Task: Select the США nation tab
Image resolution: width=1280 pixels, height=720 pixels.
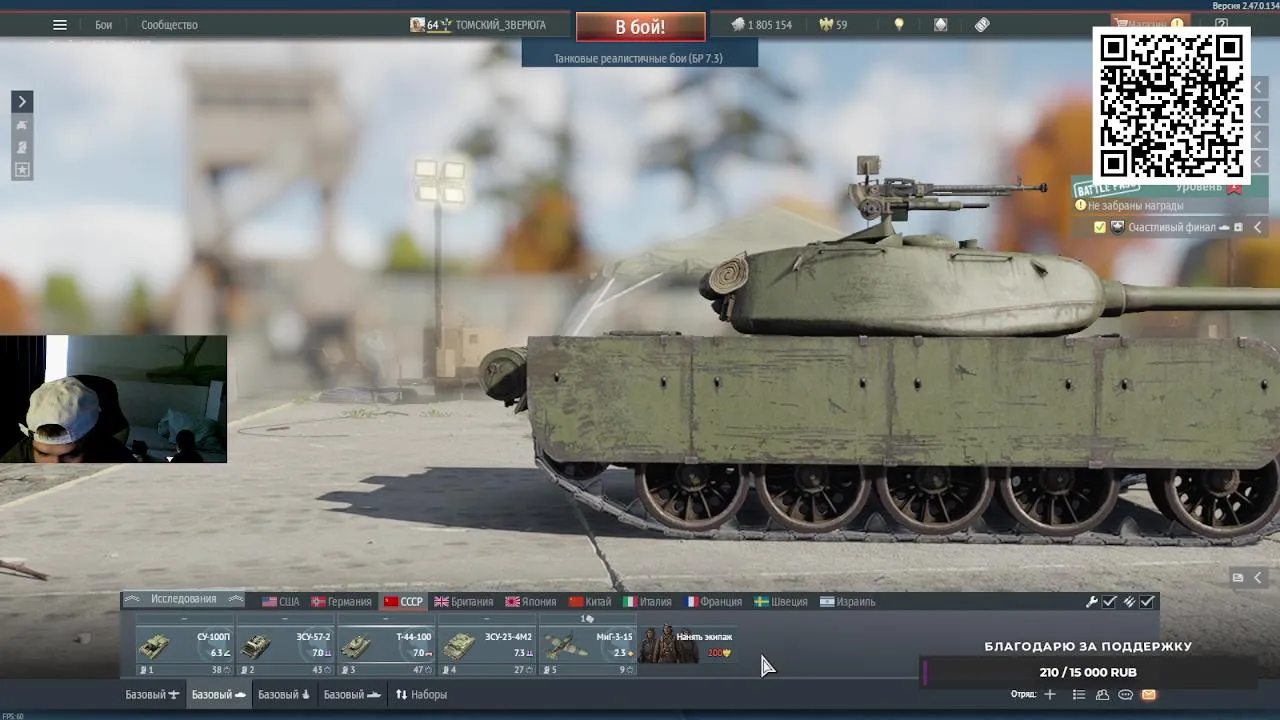Action: coord(281,602)
